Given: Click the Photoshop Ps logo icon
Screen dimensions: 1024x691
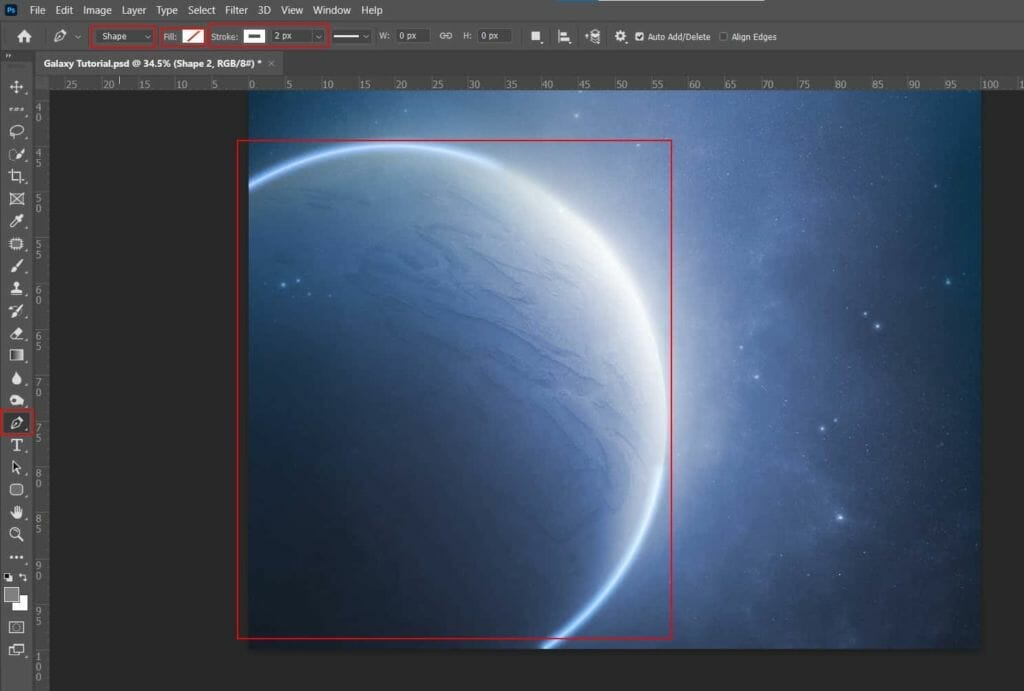Looking at the screenshot, I should tap(11, 10).
